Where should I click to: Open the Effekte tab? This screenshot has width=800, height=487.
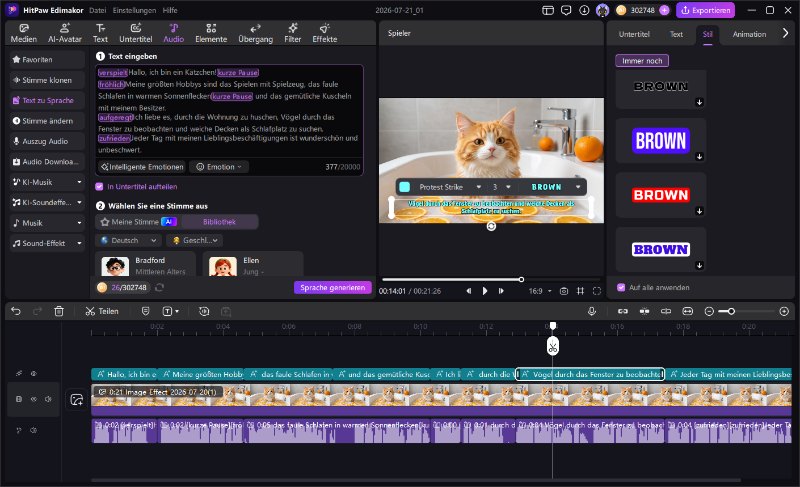coord(325,33)
